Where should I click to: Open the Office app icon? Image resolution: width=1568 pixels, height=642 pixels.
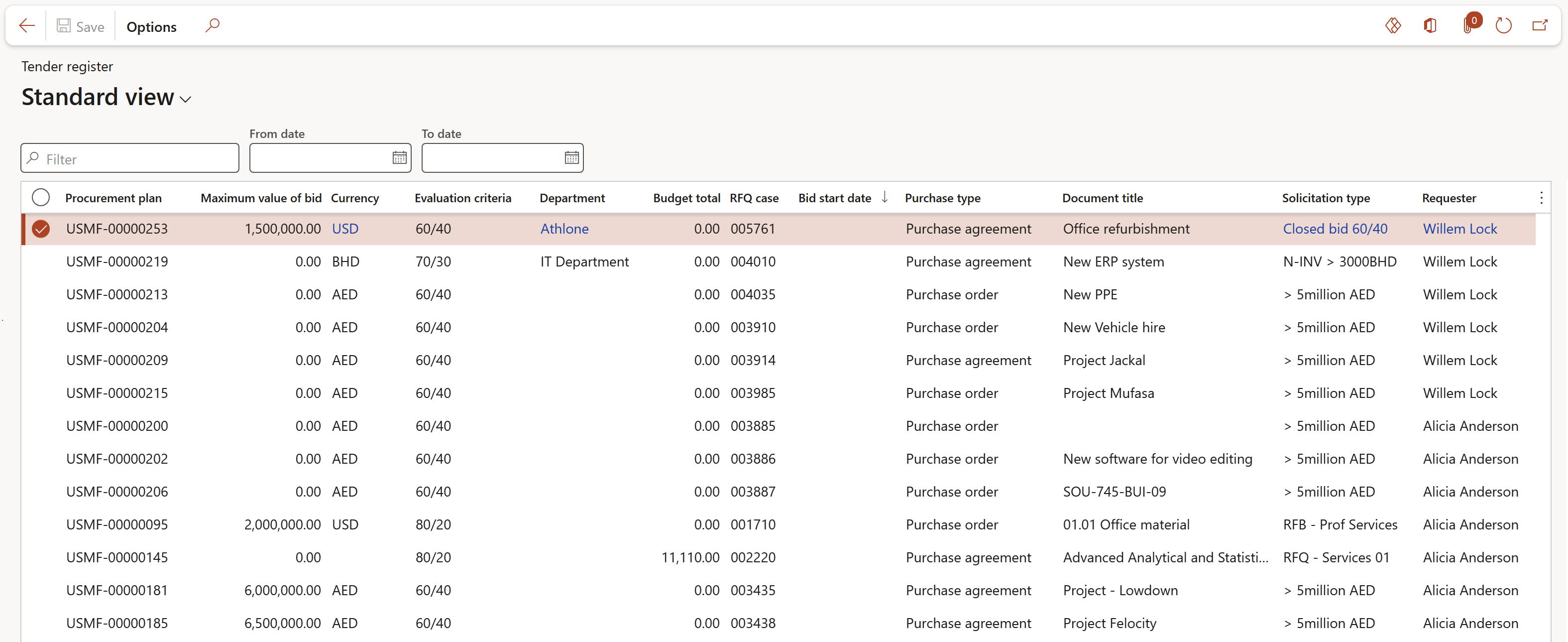(x=1430, y=25)
